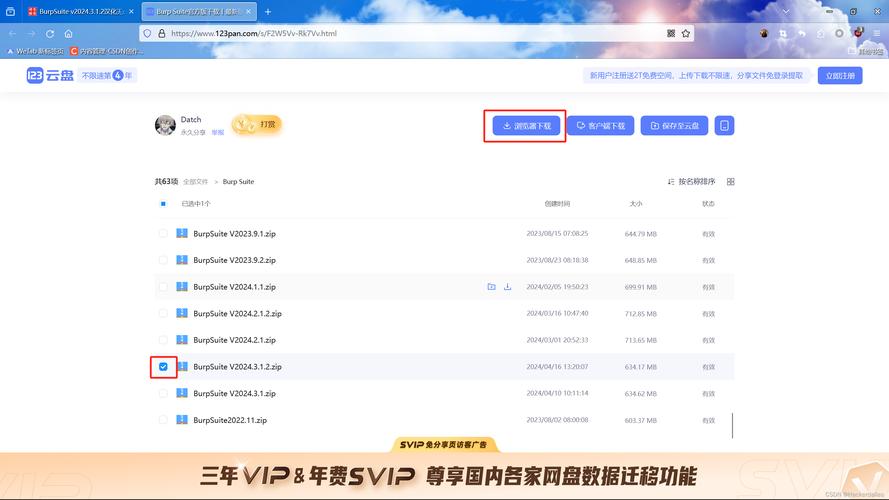The image size is (889, 500).
Task: Click the browser forward arrow
Action: pyautogui.click(x=31, y=34)
